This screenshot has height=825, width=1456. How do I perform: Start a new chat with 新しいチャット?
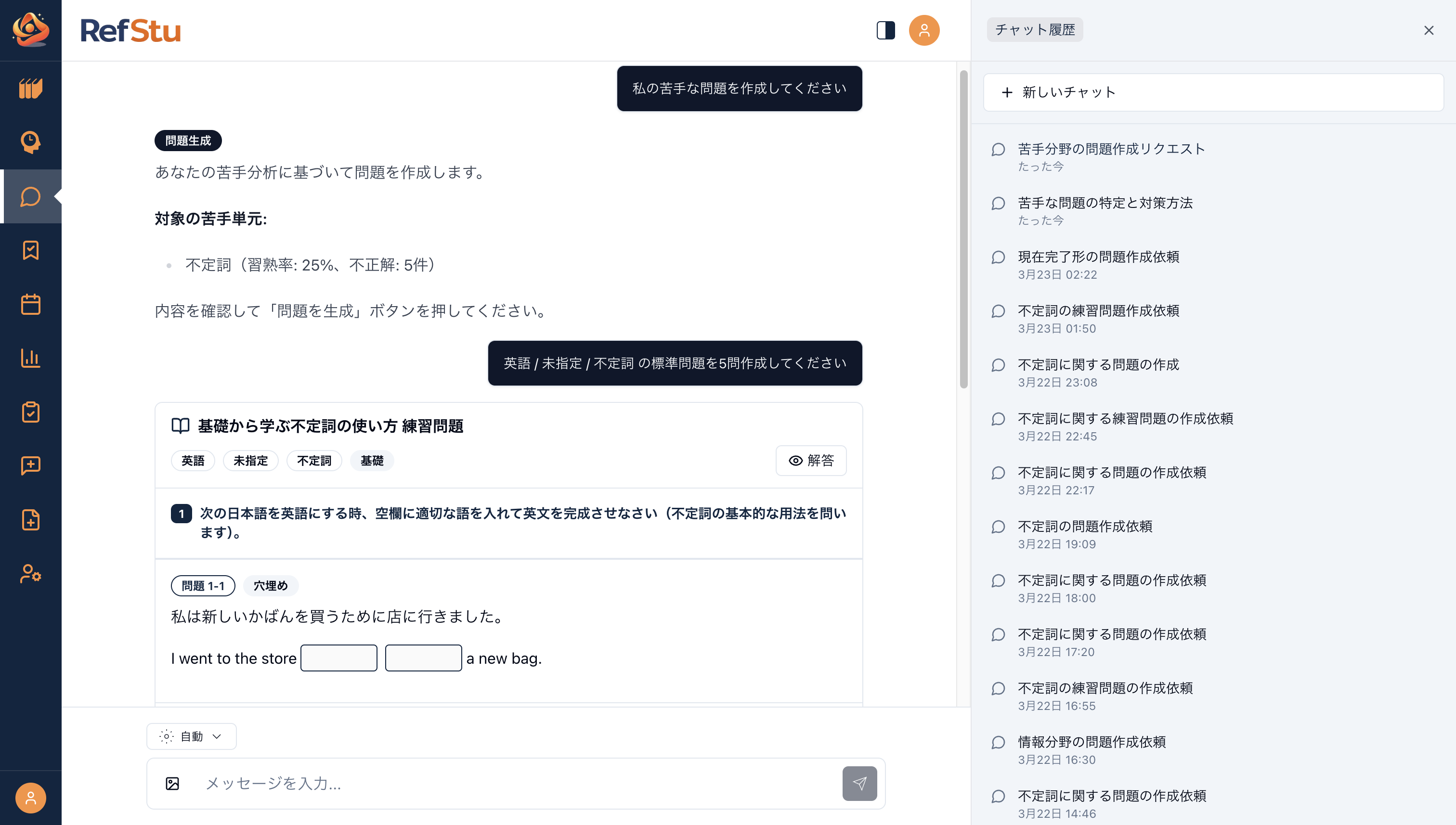tap(1213, 92)
